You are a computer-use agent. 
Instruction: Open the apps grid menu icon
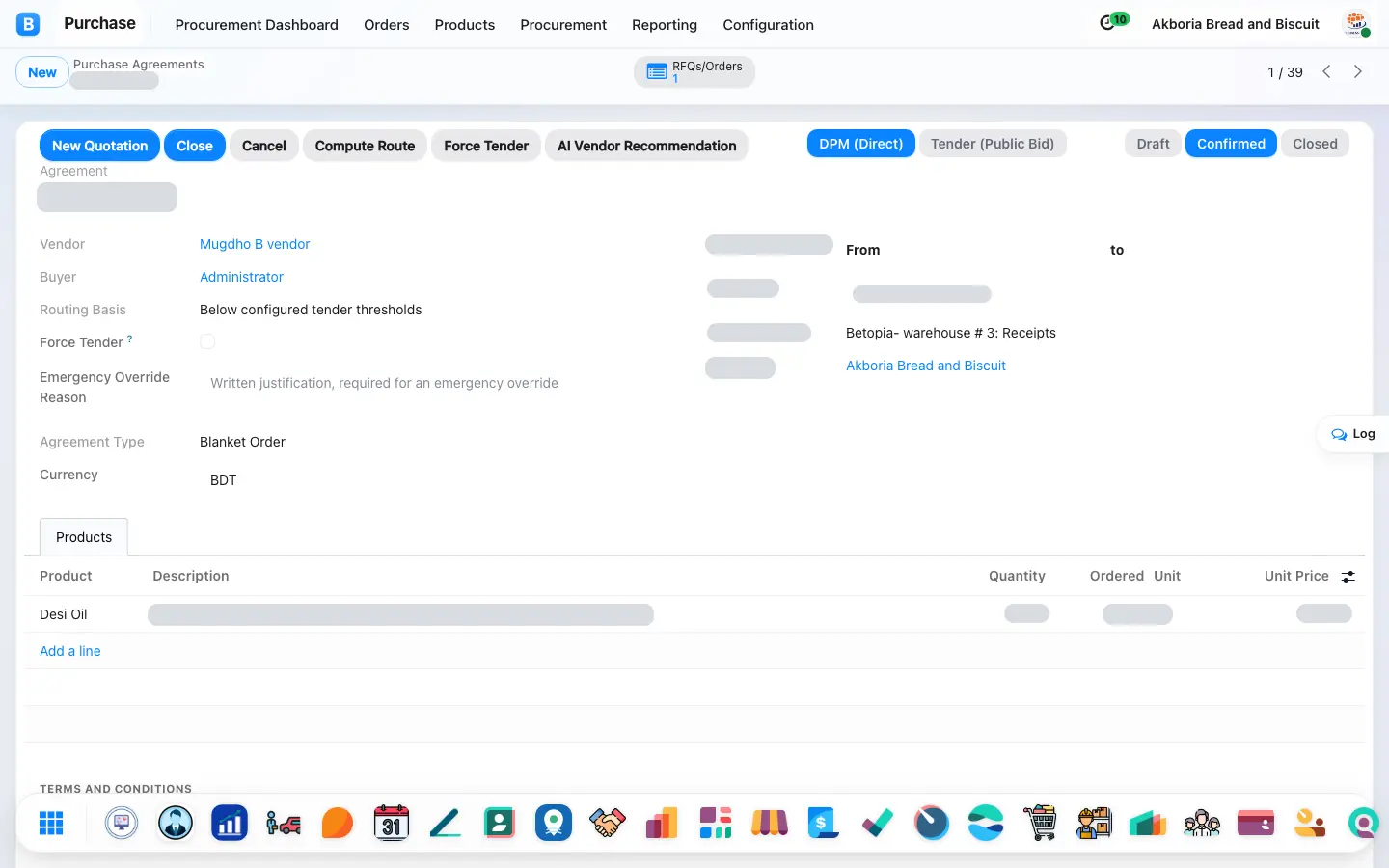click(51, 823)
